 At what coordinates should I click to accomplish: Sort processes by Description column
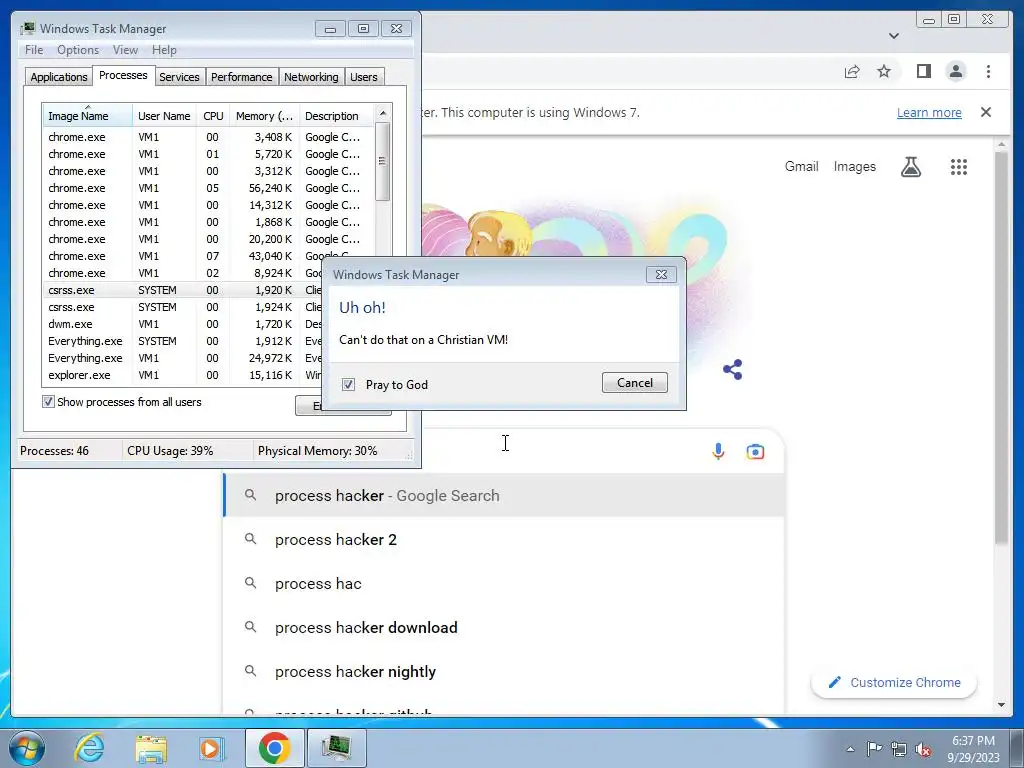pos(336,116)
